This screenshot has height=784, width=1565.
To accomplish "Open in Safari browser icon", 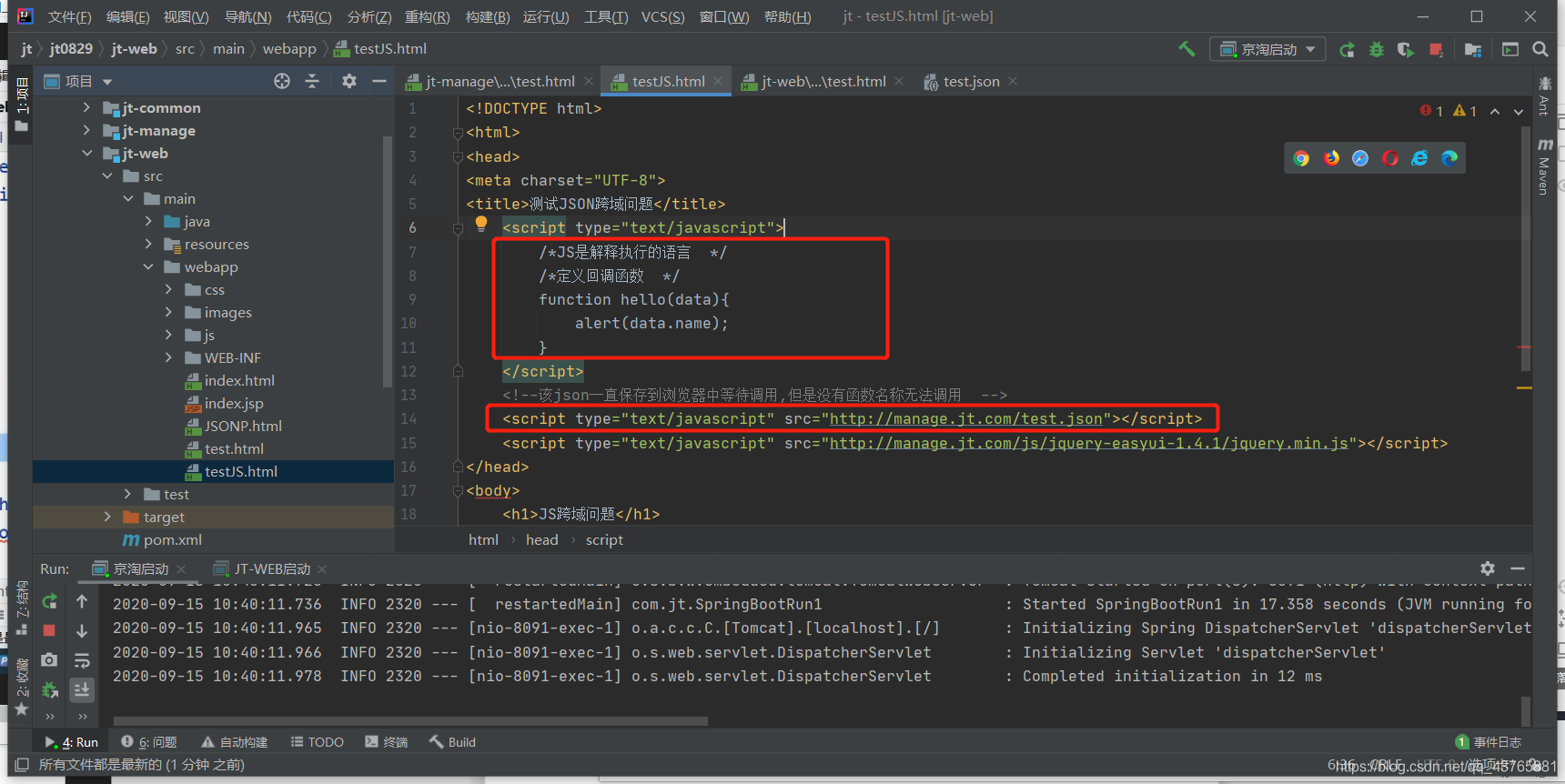I will 1360,158.
